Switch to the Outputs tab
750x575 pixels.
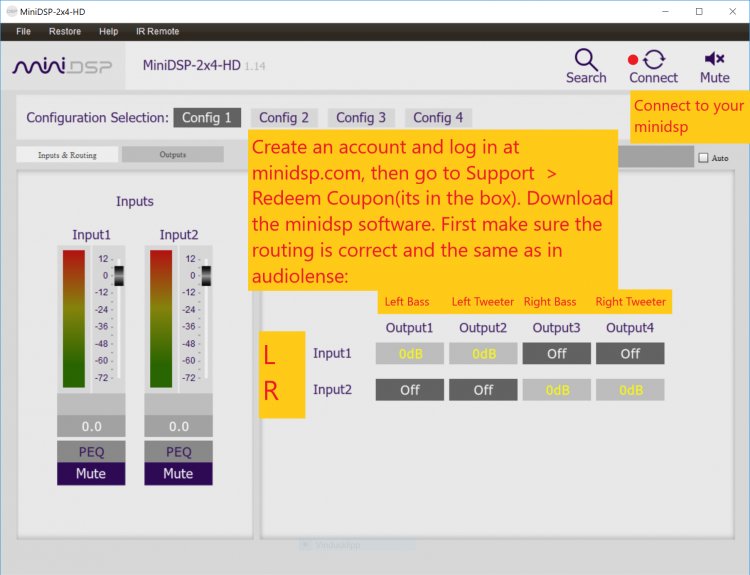click(x=173, y=155)
